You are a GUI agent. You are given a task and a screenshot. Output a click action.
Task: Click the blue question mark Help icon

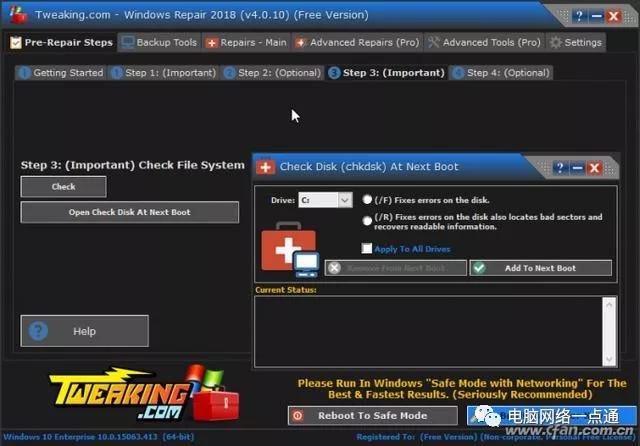(38, 331)
